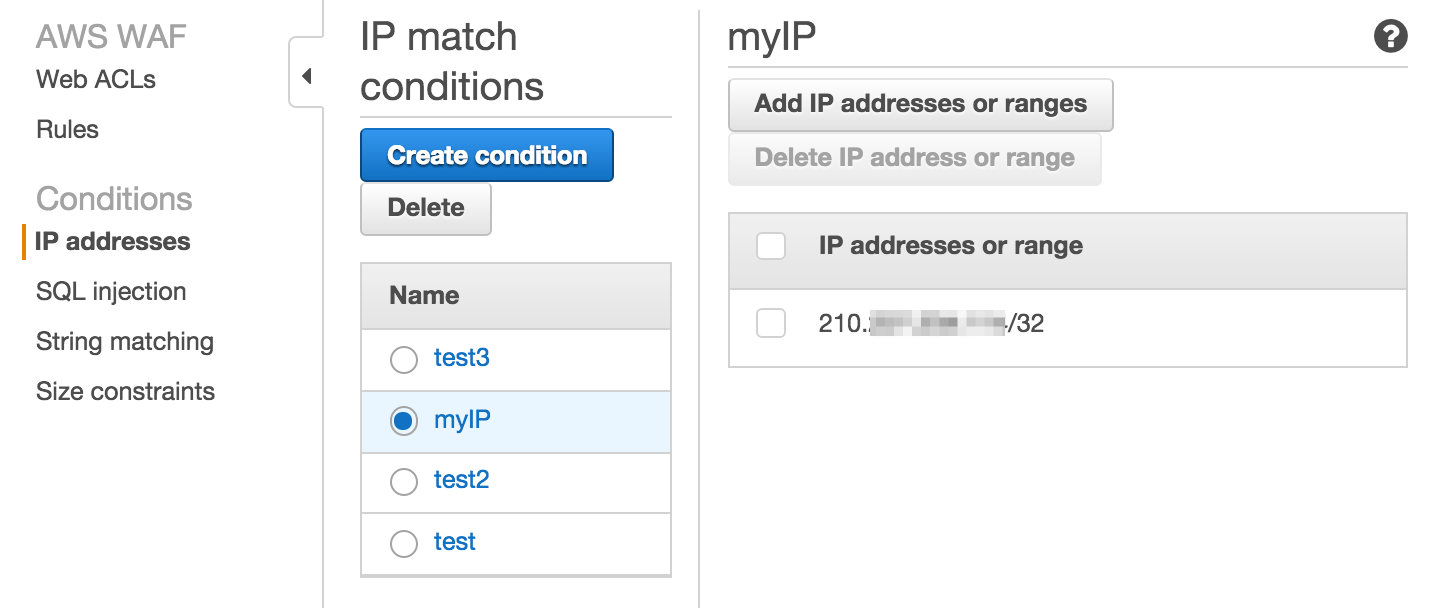Select IP addresses in the sidebar
1436x608 pixels.
tap(112, 242)
